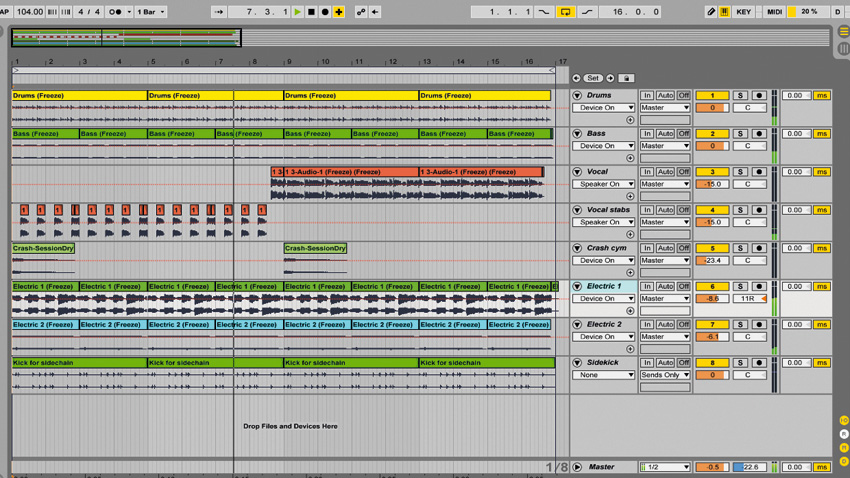Jump to previous locator arrow
Image resolution: width=850 pixels, height=478 pixels.
click(576, 78)
